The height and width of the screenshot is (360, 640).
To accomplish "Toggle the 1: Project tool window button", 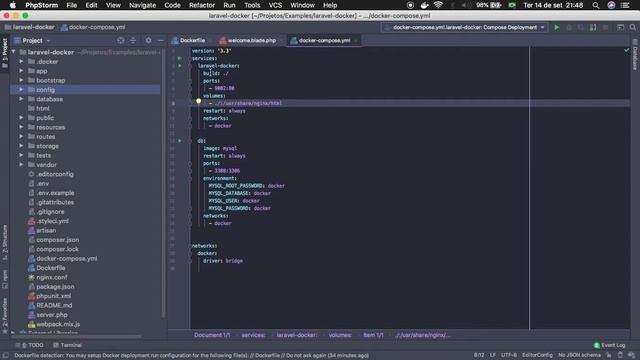I will coord(5,53).
